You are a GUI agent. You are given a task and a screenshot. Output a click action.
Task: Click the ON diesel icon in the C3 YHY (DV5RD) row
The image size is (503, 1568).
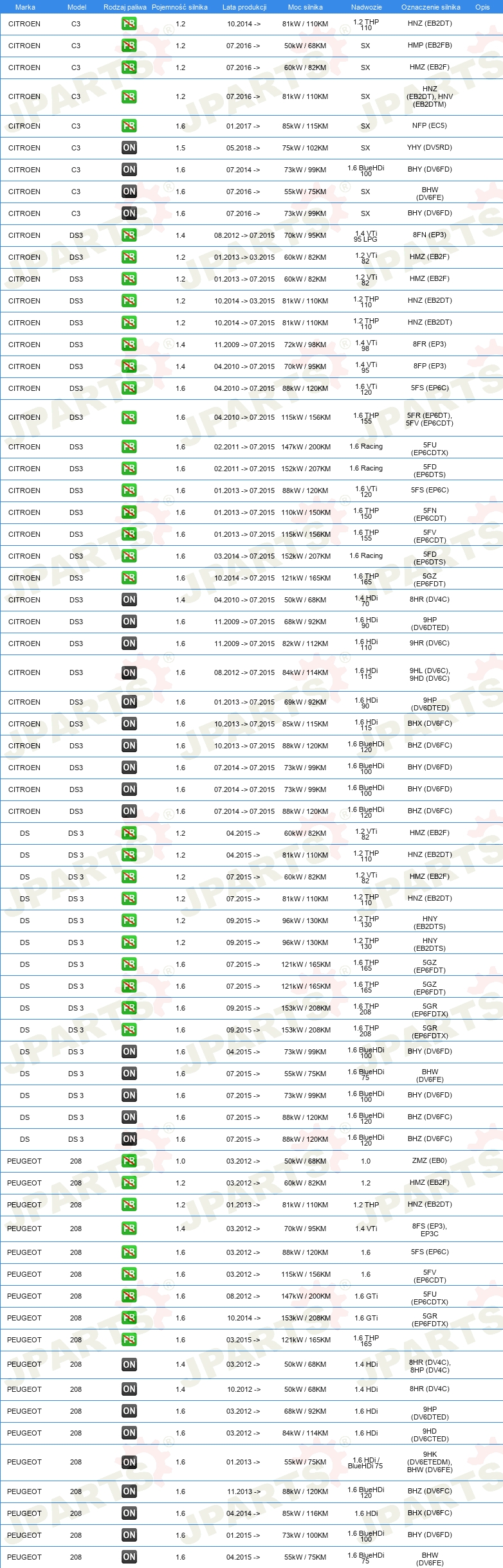(129, 148)
